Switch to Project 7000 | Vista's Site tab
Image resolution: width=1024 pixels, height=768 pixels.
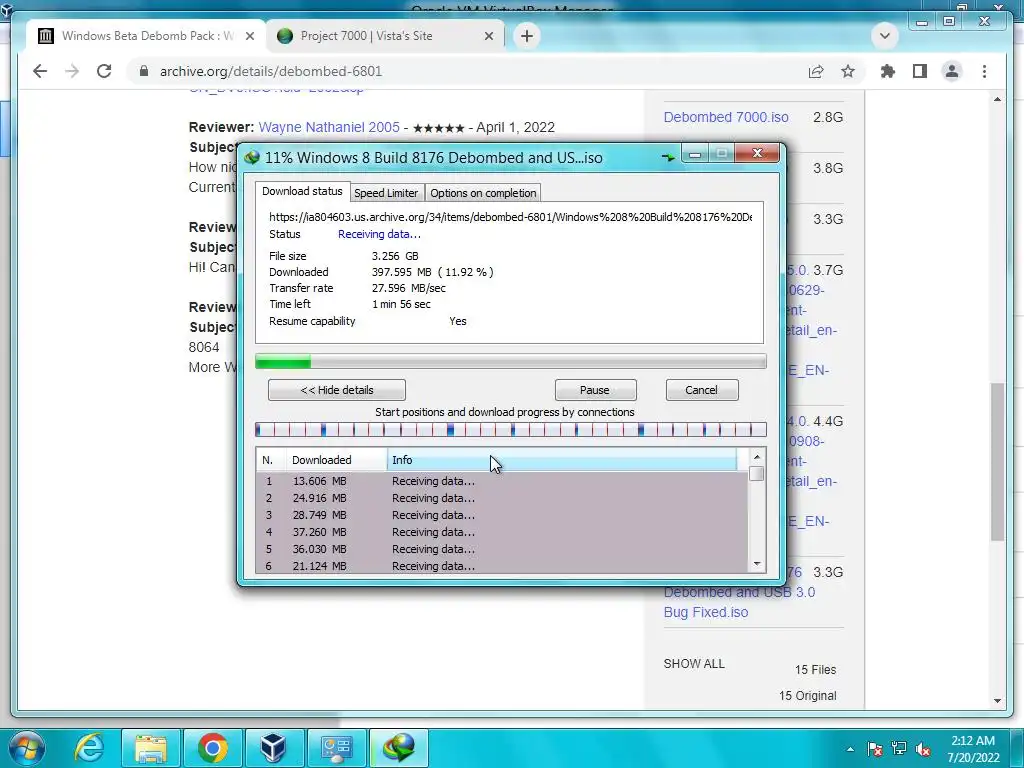(x=385, y=36)
